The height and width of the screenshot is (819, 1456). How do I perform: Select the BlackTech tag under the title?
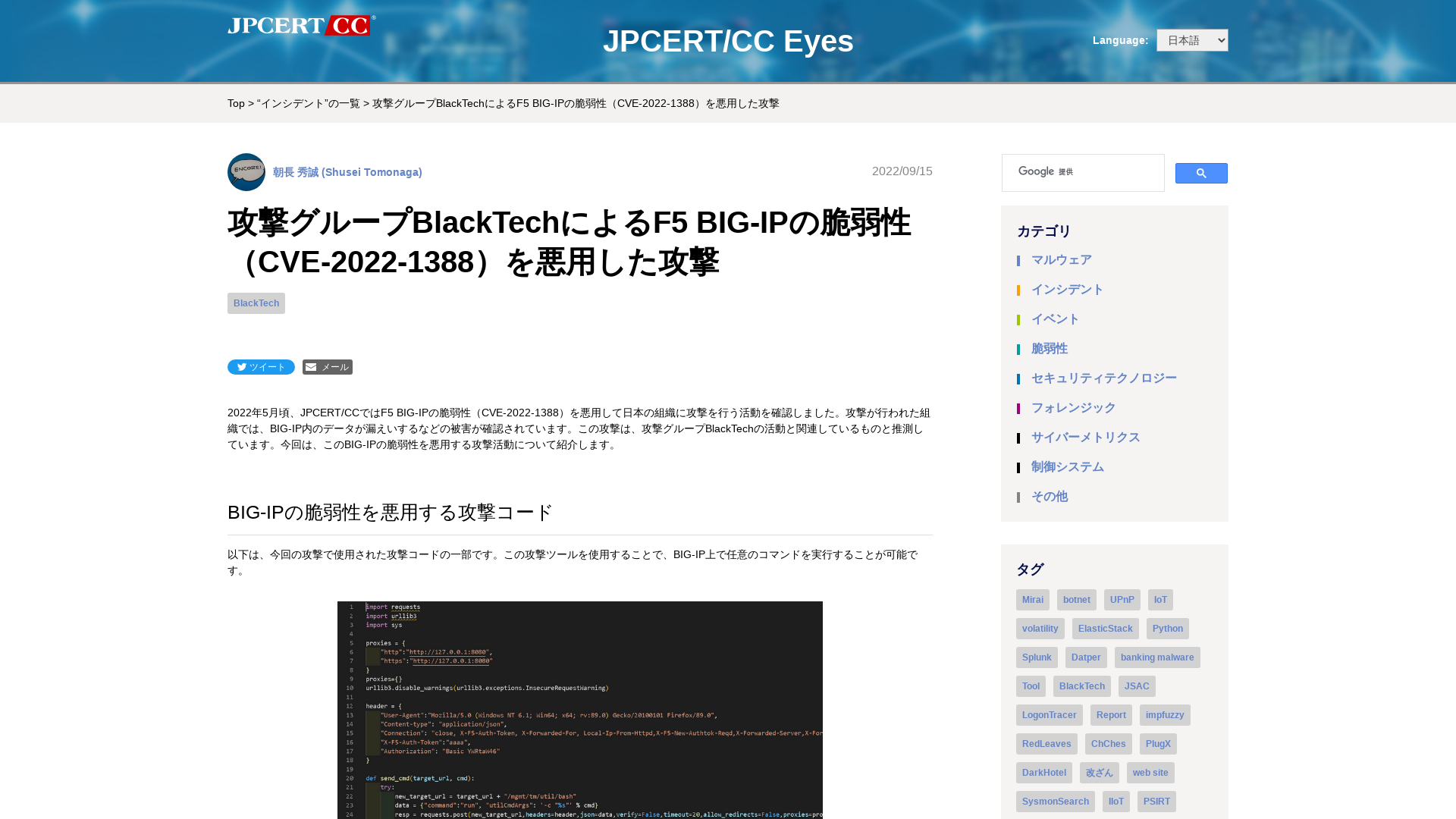point(256,303)
